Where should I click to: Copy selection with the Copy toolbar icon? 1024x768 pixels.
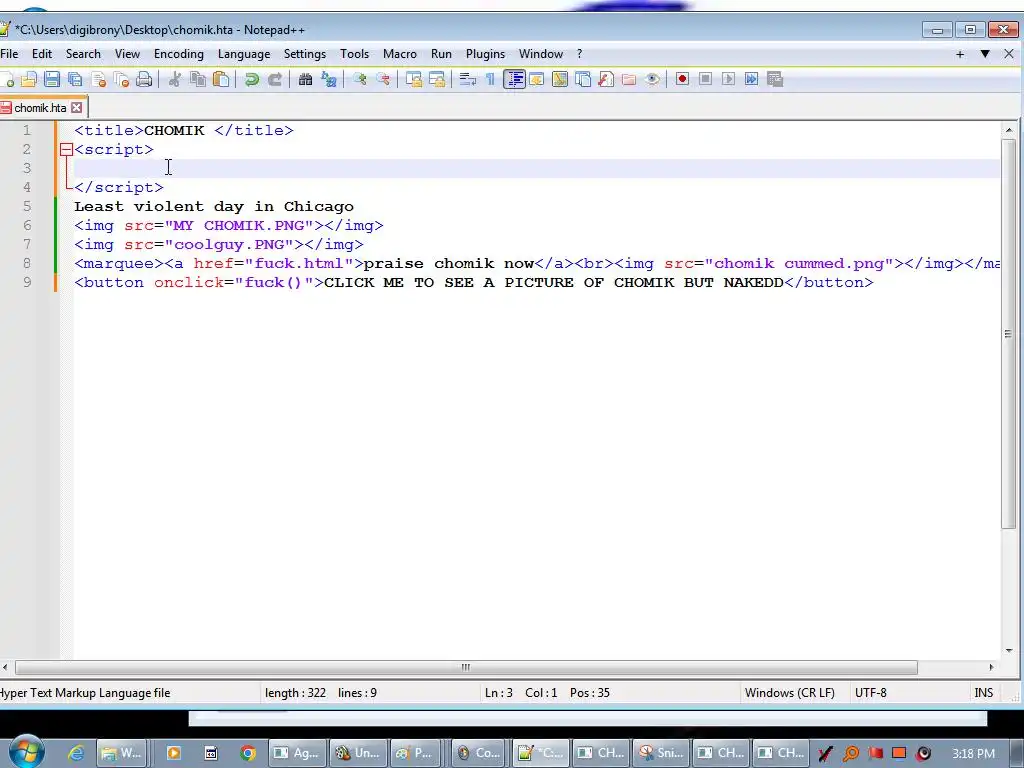(x=198, y=79)
